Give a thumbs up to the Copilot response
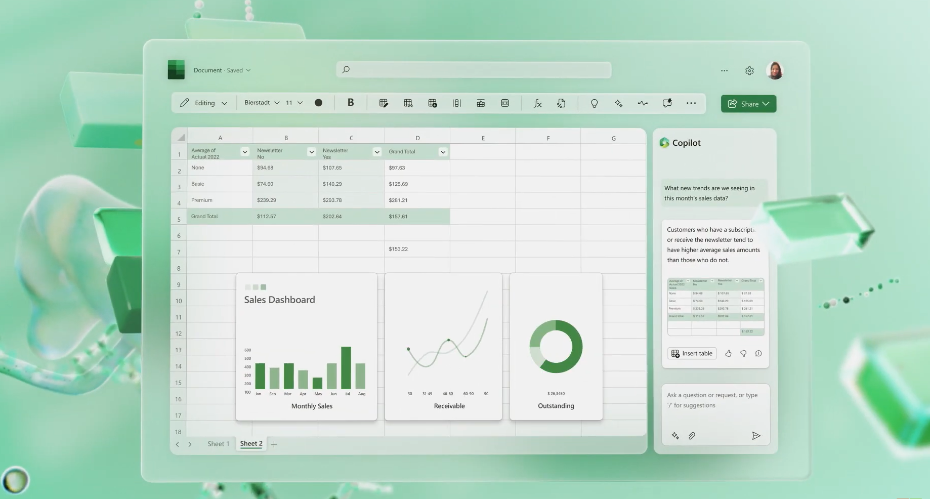Viewport: 930px width, 499px height. [x=728, y=354]
